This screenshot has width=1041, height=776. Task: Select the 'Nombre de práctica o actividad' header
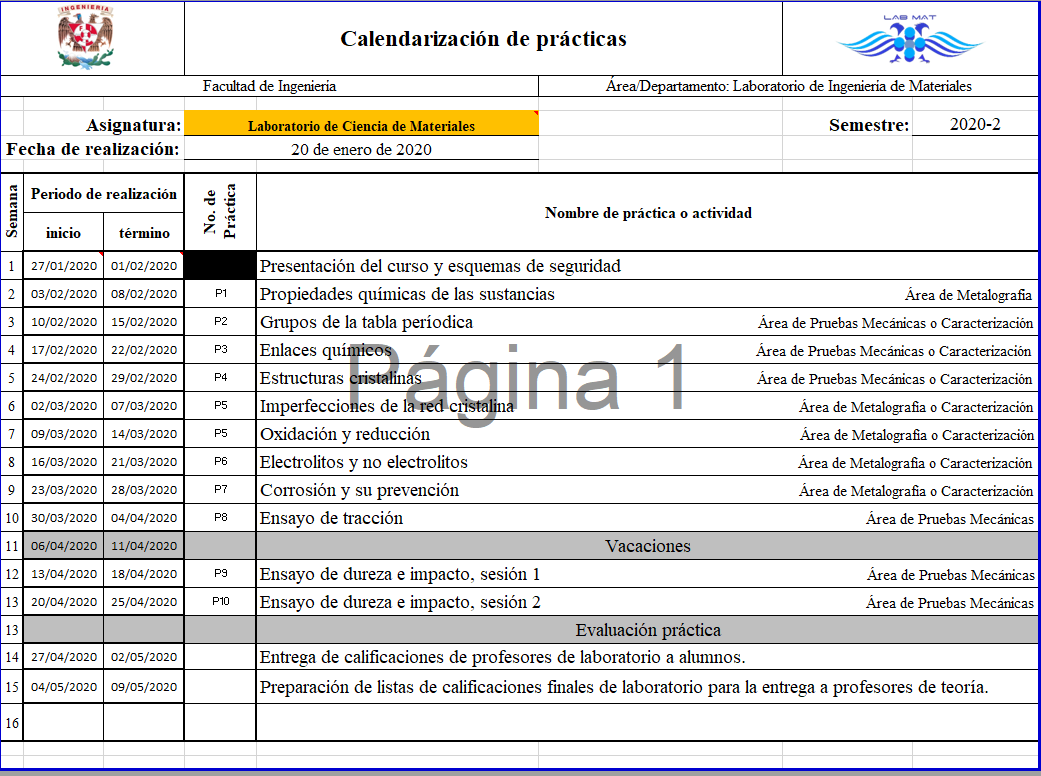(x=648, y=213)
